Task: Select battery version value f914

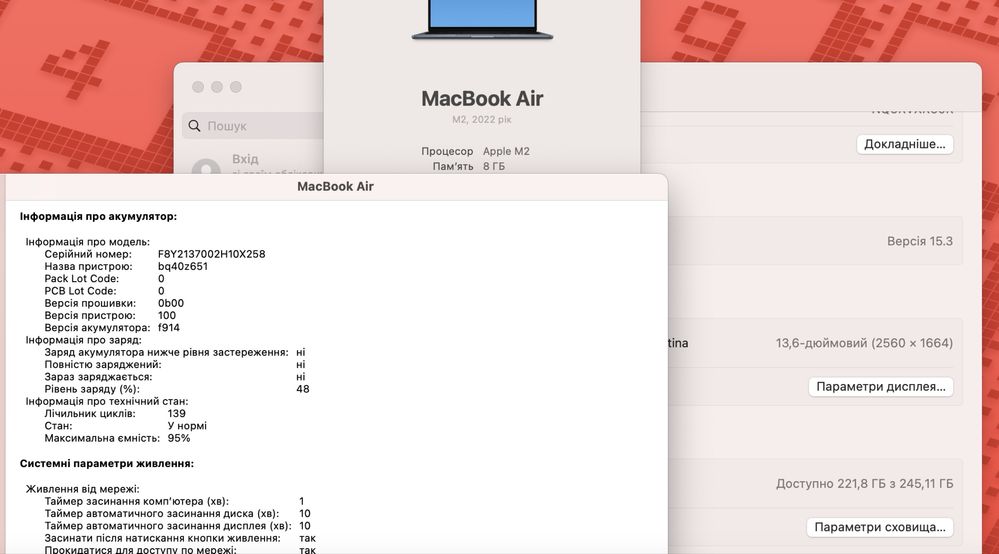Action: (169, 327)
